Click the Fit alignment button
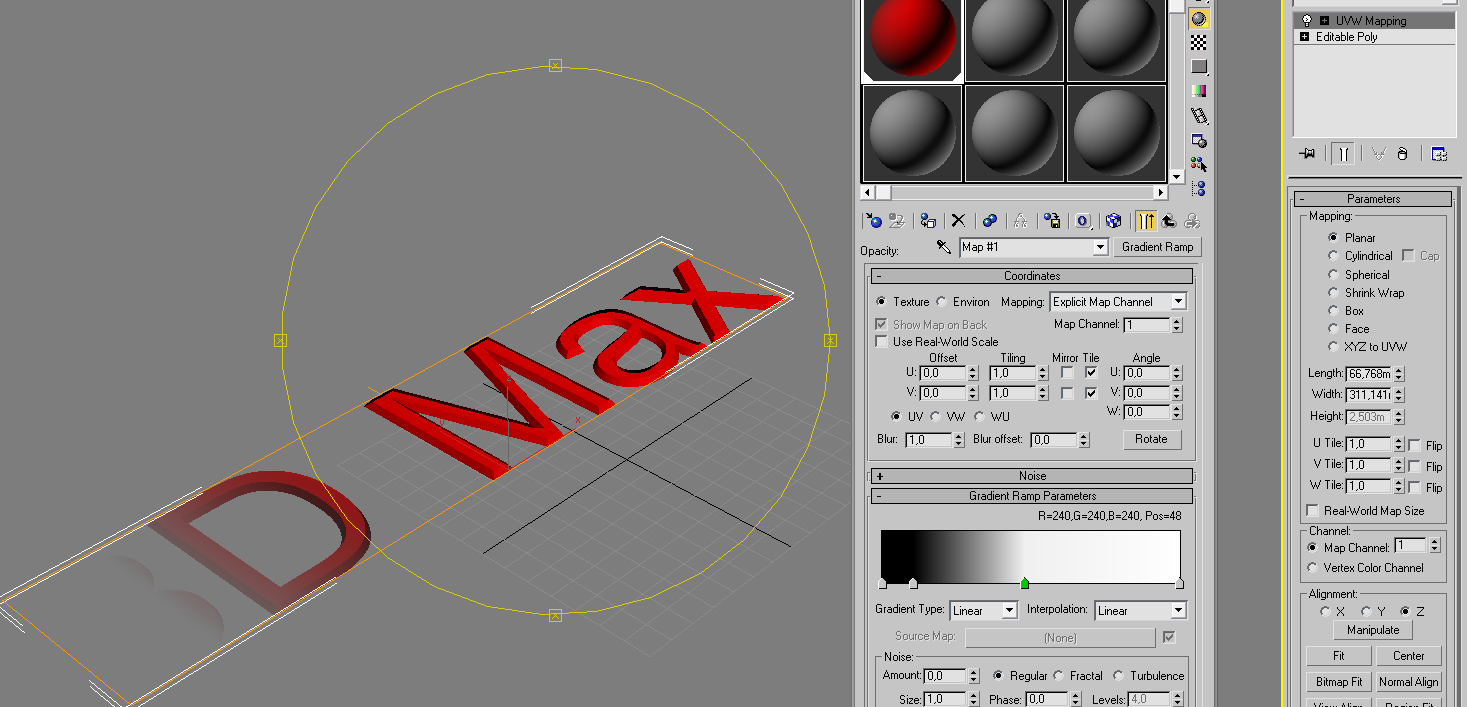1467x707 pixels. [1338, 656]
